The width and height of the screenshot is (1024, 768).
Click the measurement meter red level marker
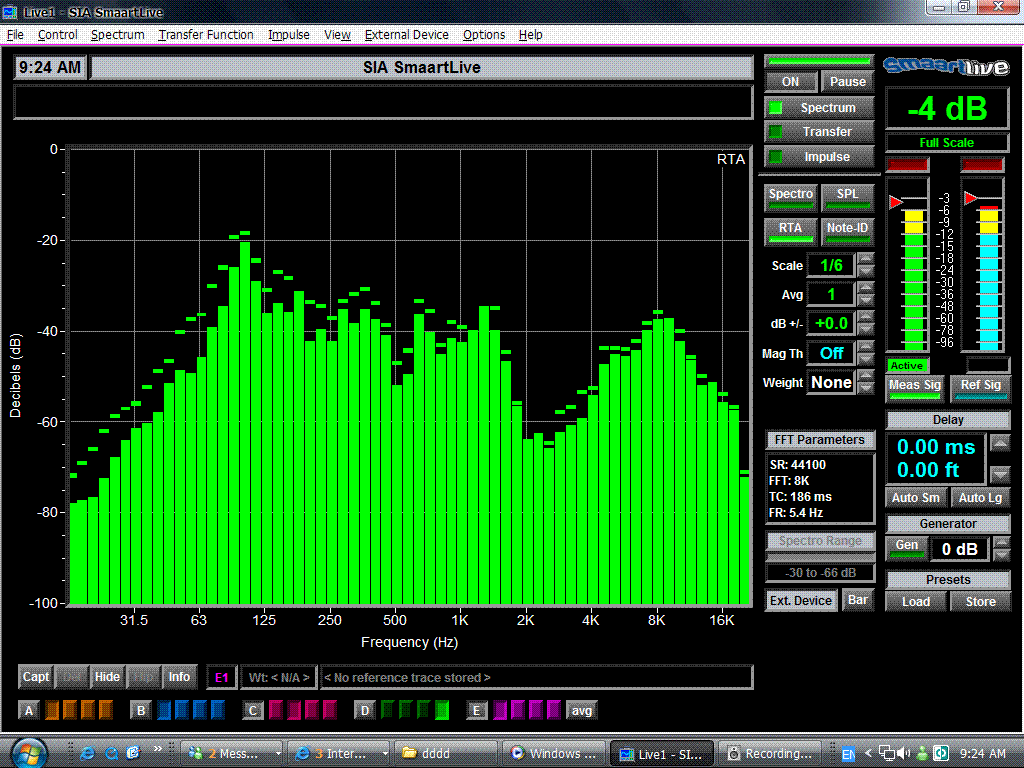(896, 202)
